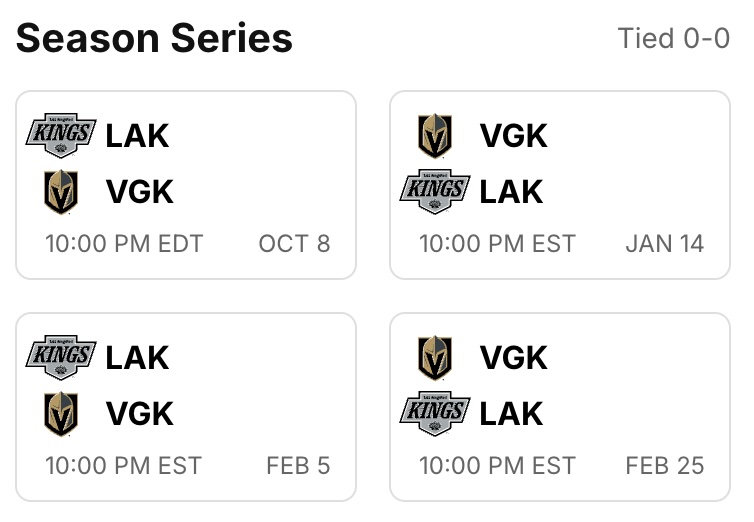Click Kings logo in FEB 5 game

[x=61, y=358]
